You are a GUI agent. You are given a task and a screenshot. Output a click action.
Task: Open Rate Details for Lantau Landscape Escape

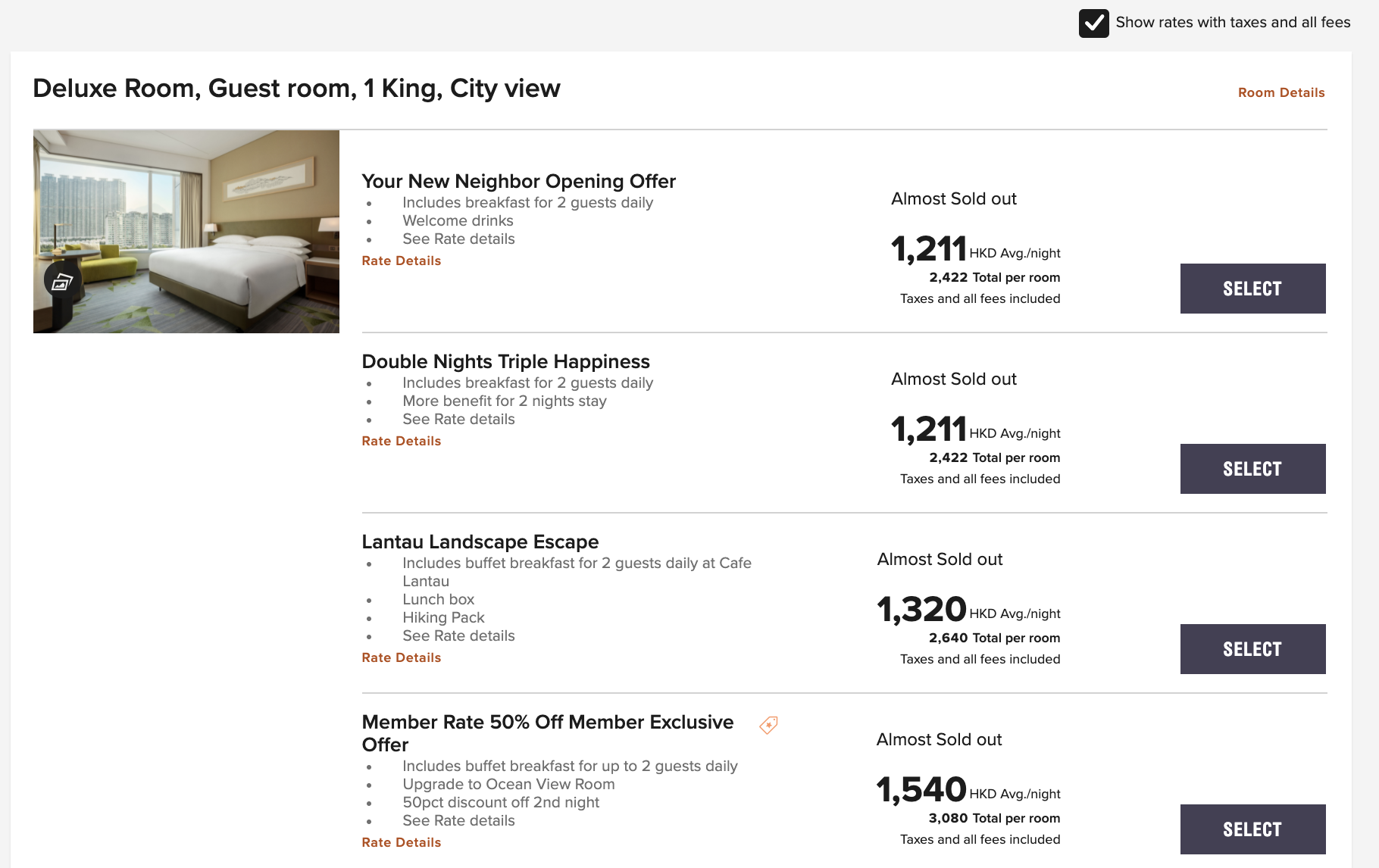[401, 657]
